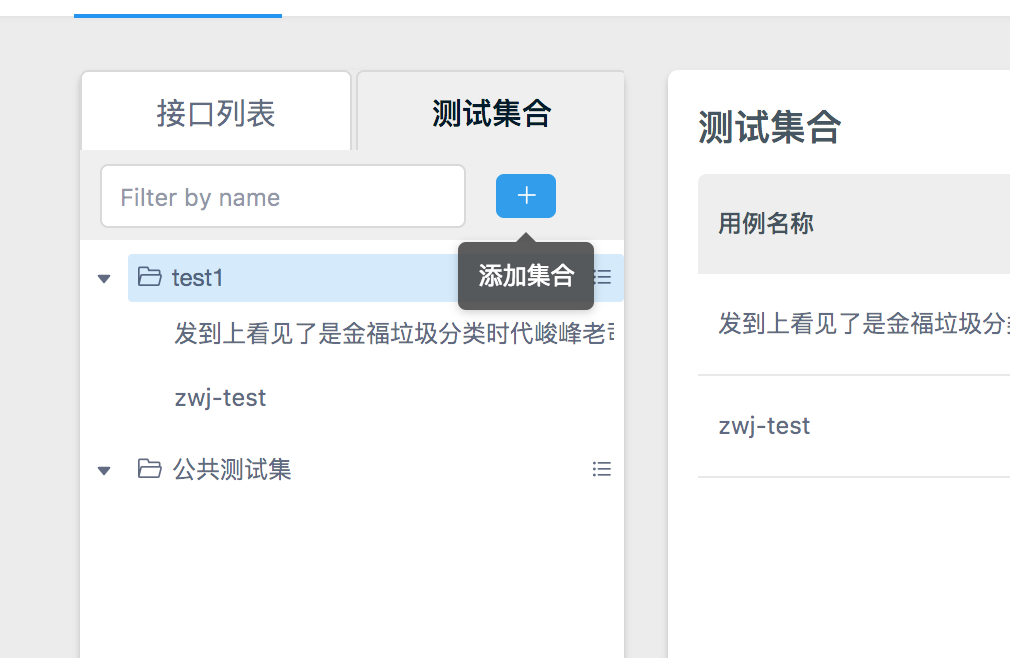
Task: Collapse the test1 collection arrow
Action: [x=104, y=278]
